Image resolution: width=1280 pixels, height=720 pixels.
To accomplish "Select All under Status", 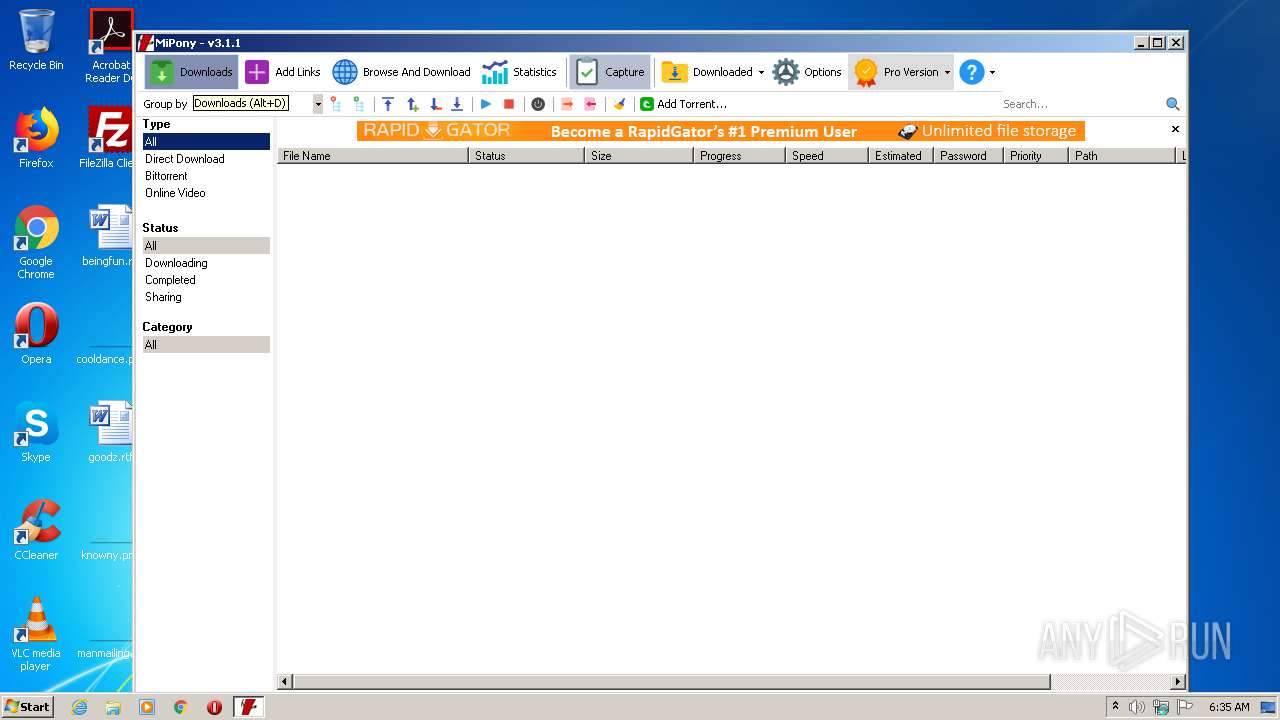I will [x=206, y=246].
